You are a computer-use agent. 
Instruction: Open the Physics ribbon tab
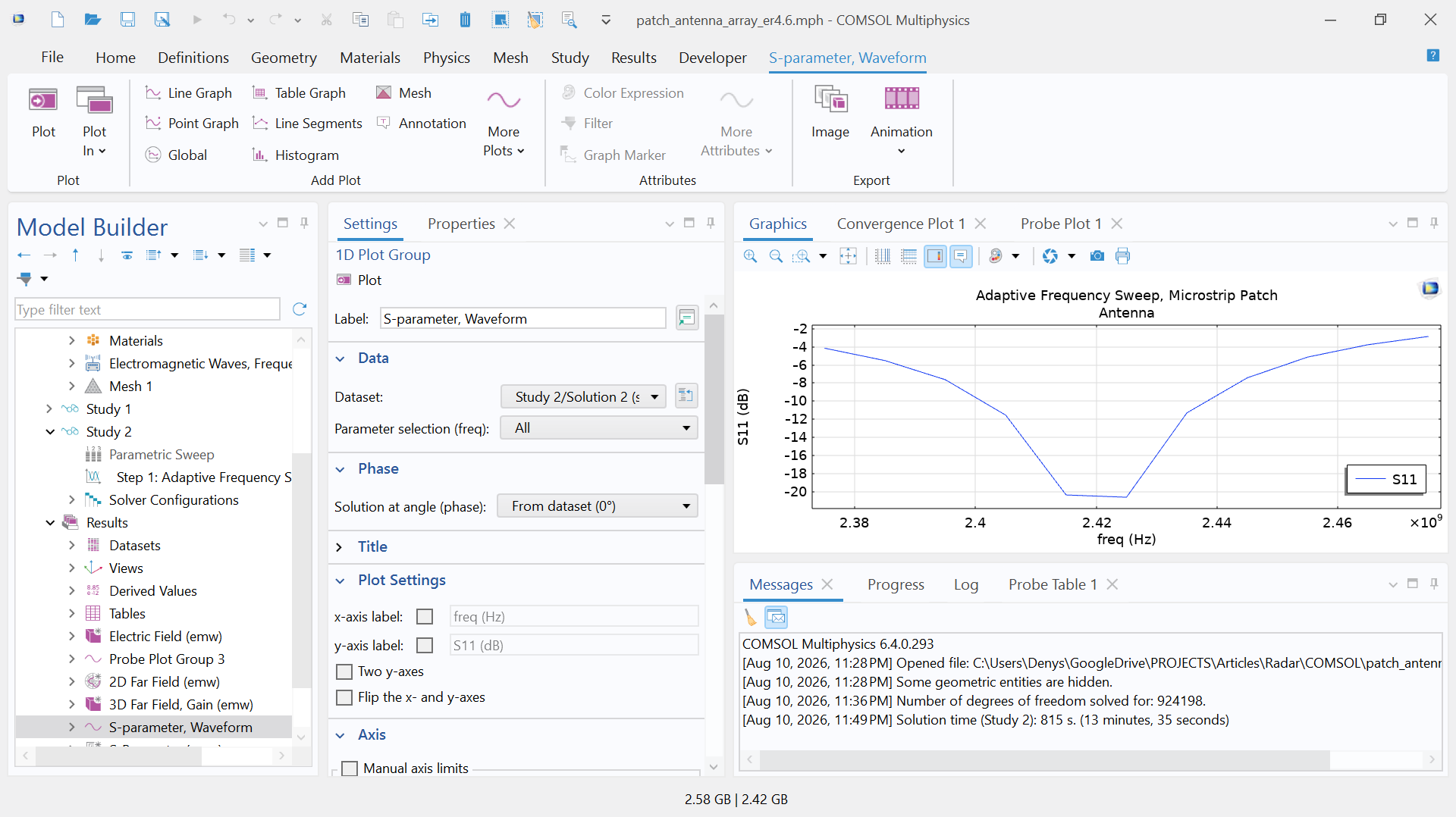click(447, 58)
